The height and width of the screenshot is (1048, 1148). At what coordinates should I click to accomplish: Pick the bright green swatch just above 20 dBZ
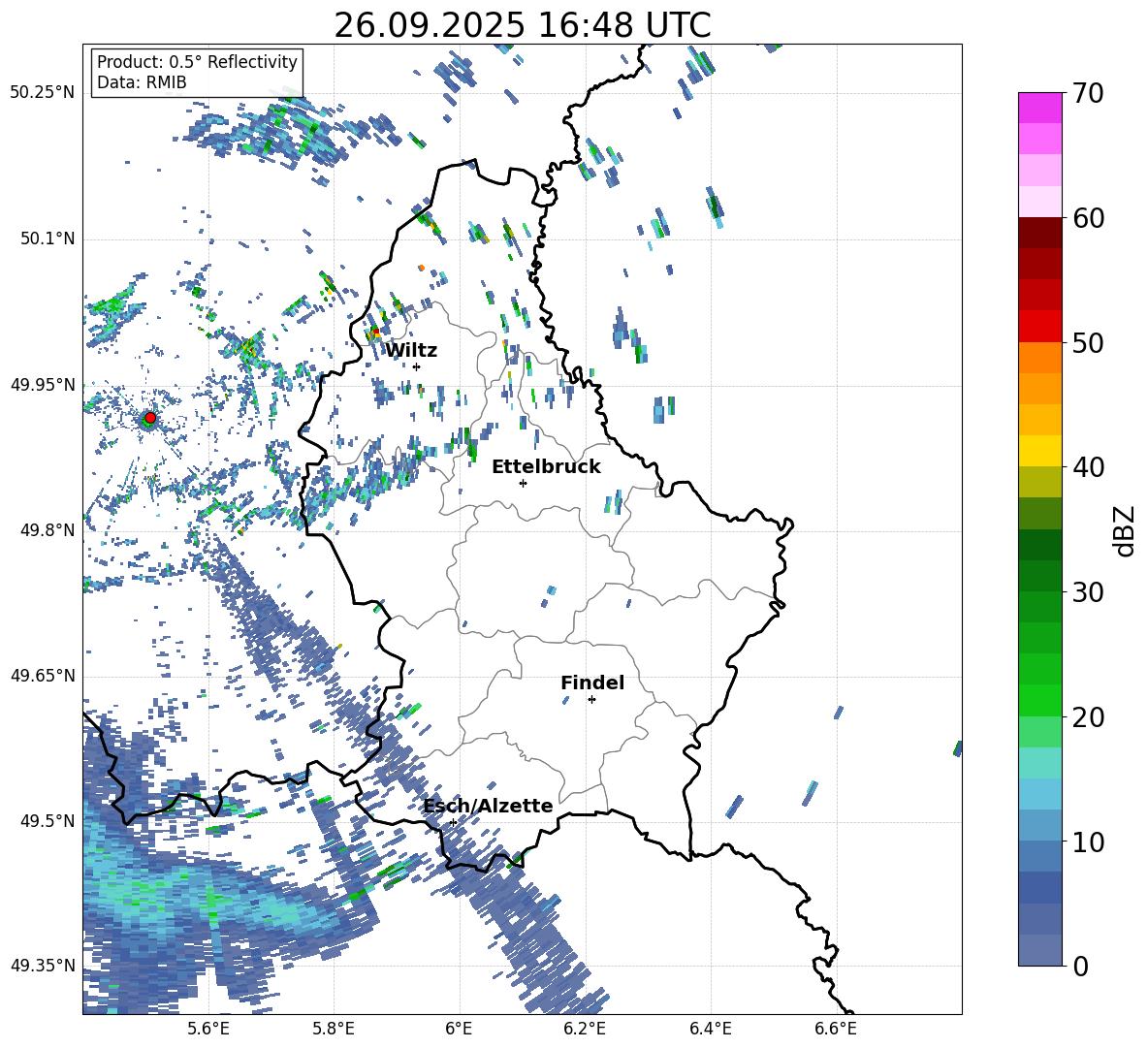point(1039,701)
